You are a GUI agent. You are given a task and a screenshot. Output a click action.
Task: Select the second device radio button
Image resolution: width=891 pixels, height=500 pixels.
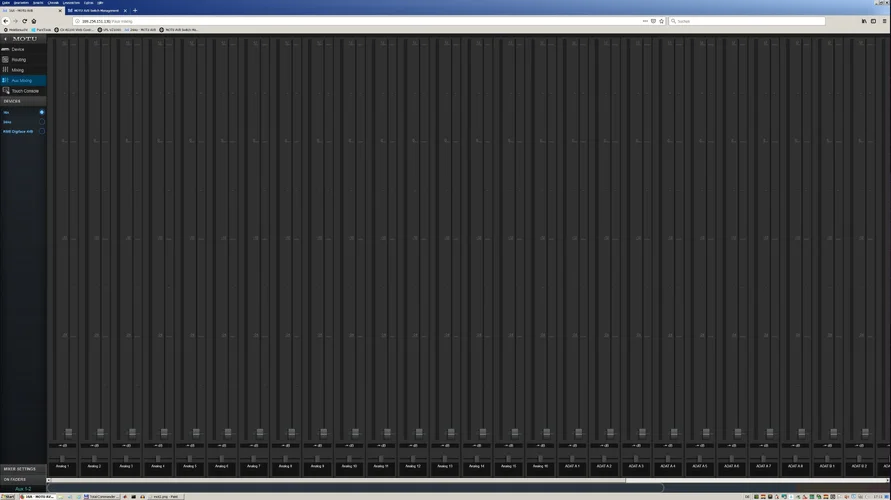pyautogui.click(x=41, y=122)
